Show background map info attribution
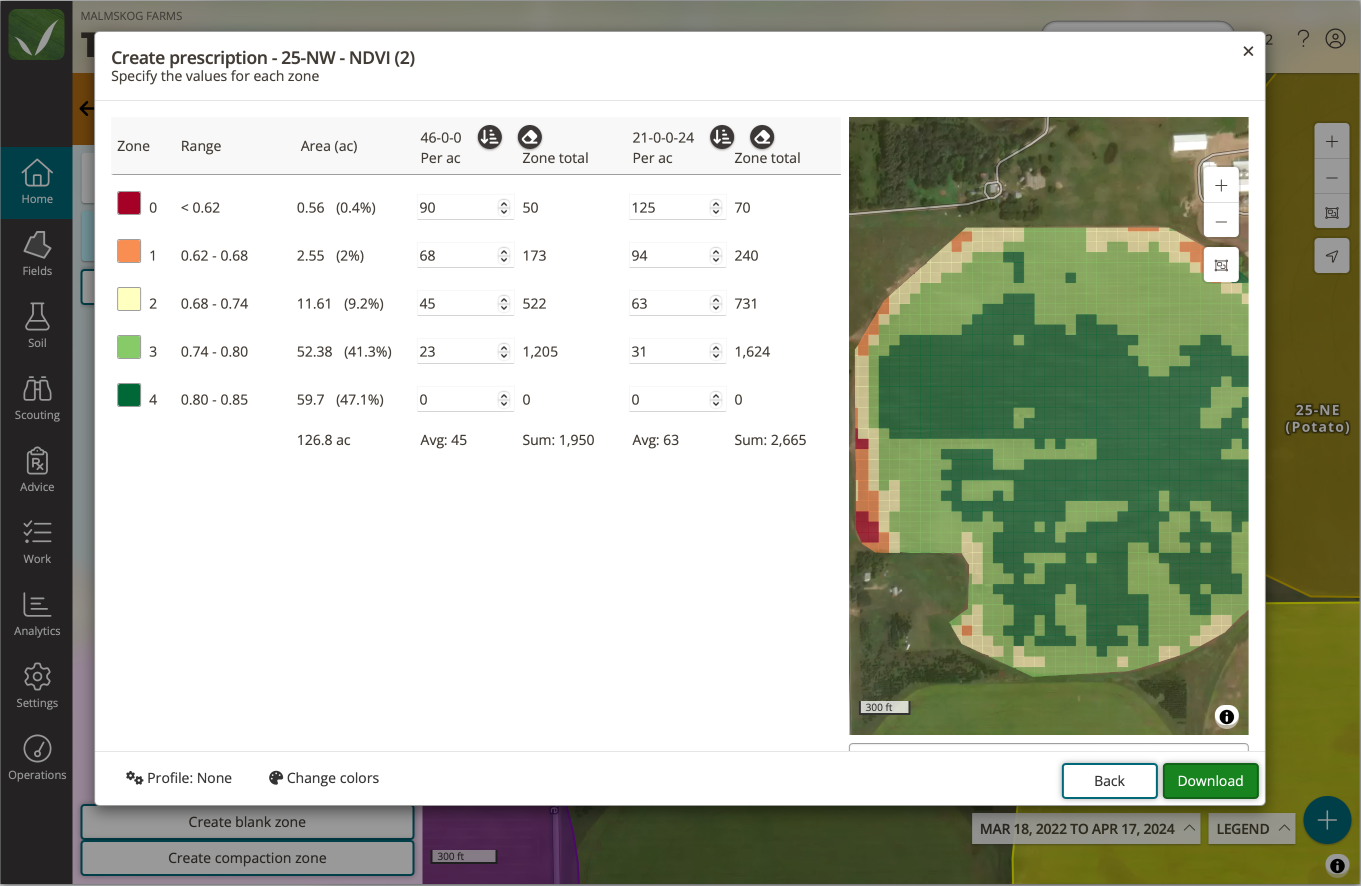The width and height of the screenshot is (1361, 886). click(x=1337, y=865)
